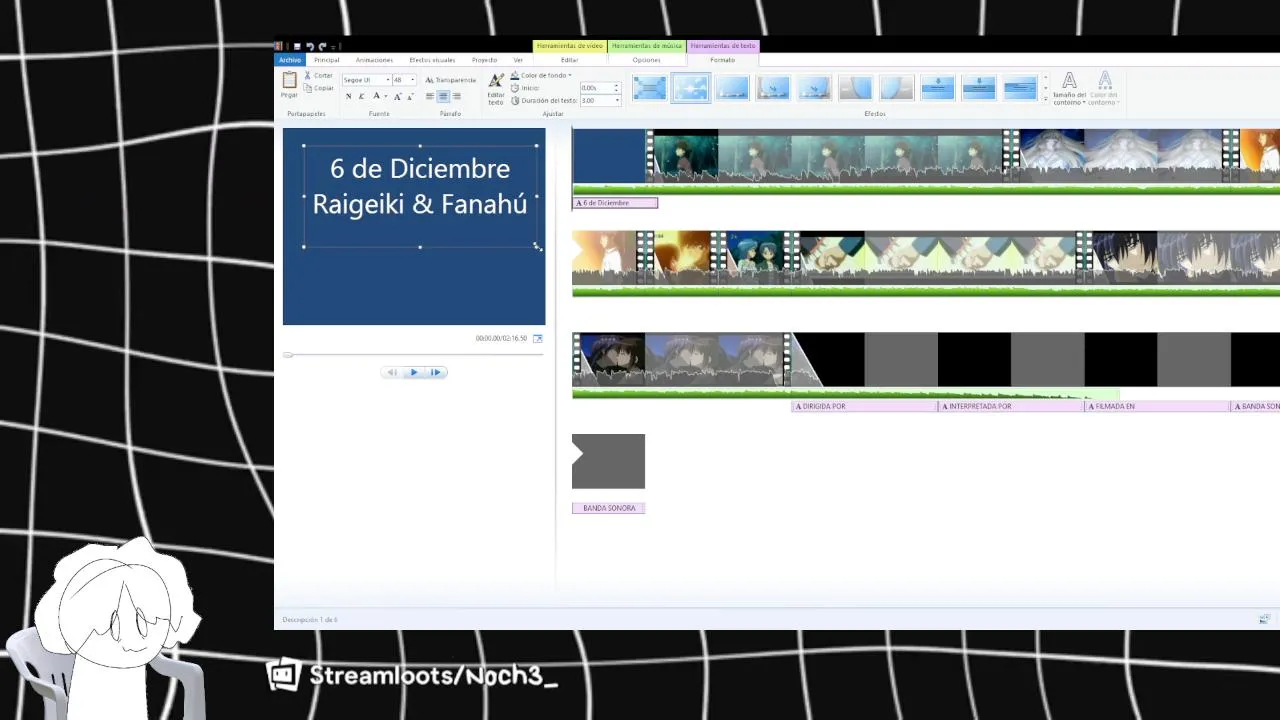Undo with the quick access arrow
This screenshot has height=720, width=1280.
(310, 46)
